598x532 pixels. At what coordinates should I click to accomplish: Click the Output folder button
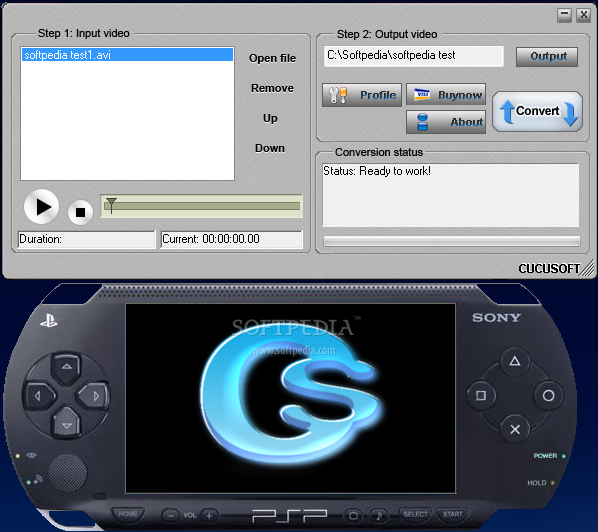click(x=547, y=56)
